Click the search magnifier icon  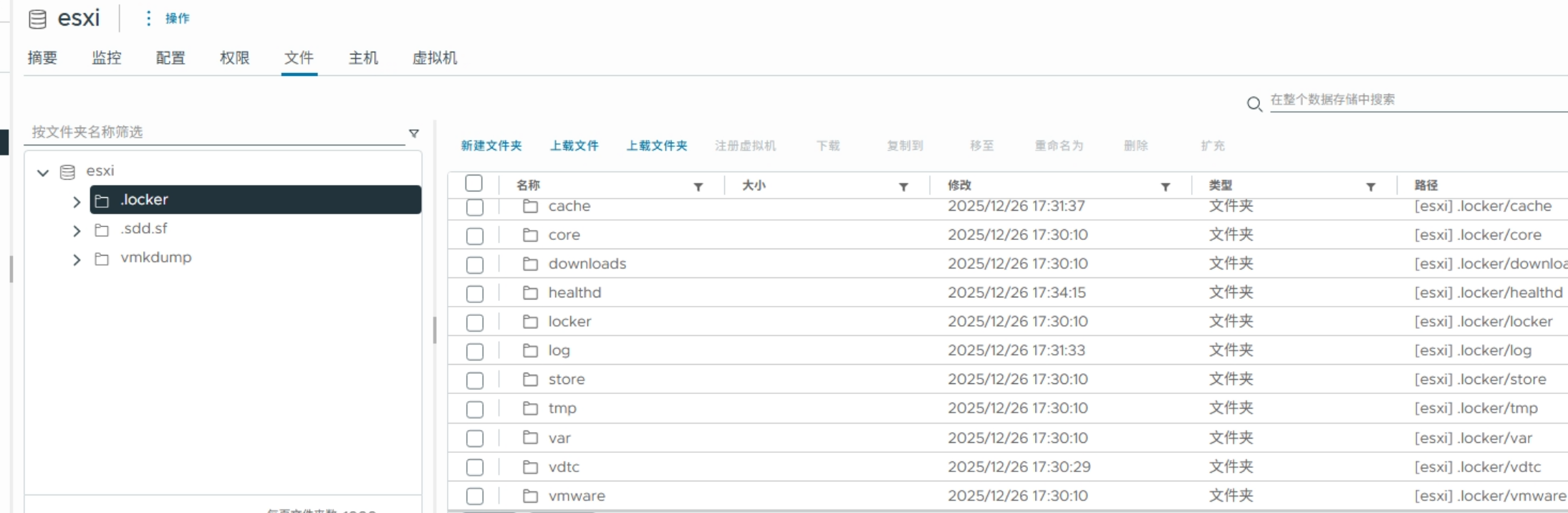coord(1254,105)
